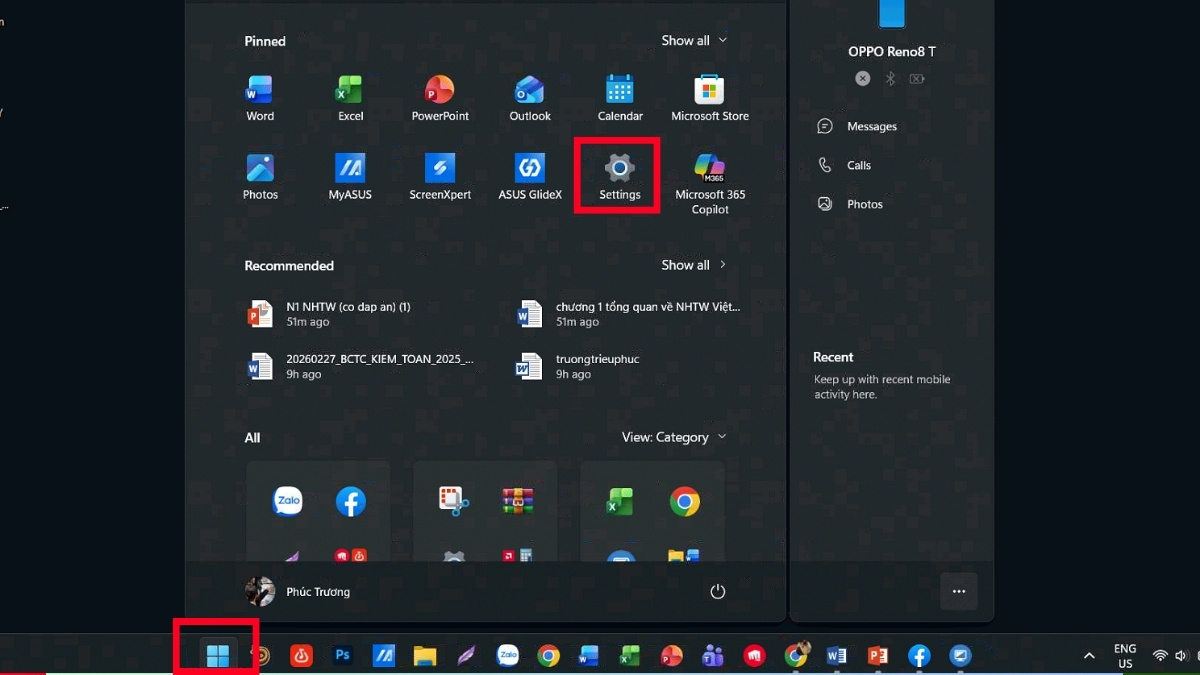Screen dimensions: 1200x675
Task: Open the Phúc Trương user account menu
Action: (x=298, y=591)
